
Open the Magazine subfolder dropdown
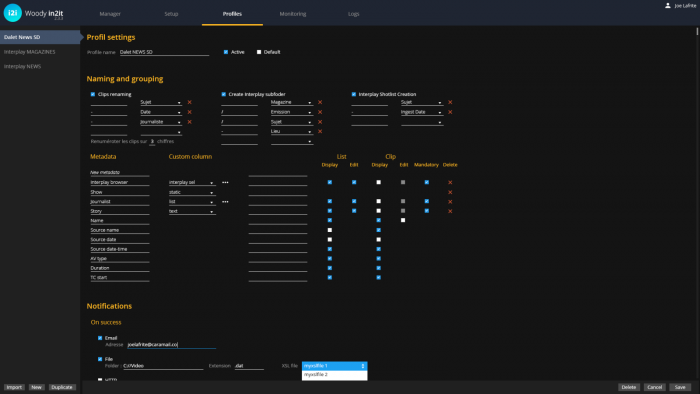[291, 102]
